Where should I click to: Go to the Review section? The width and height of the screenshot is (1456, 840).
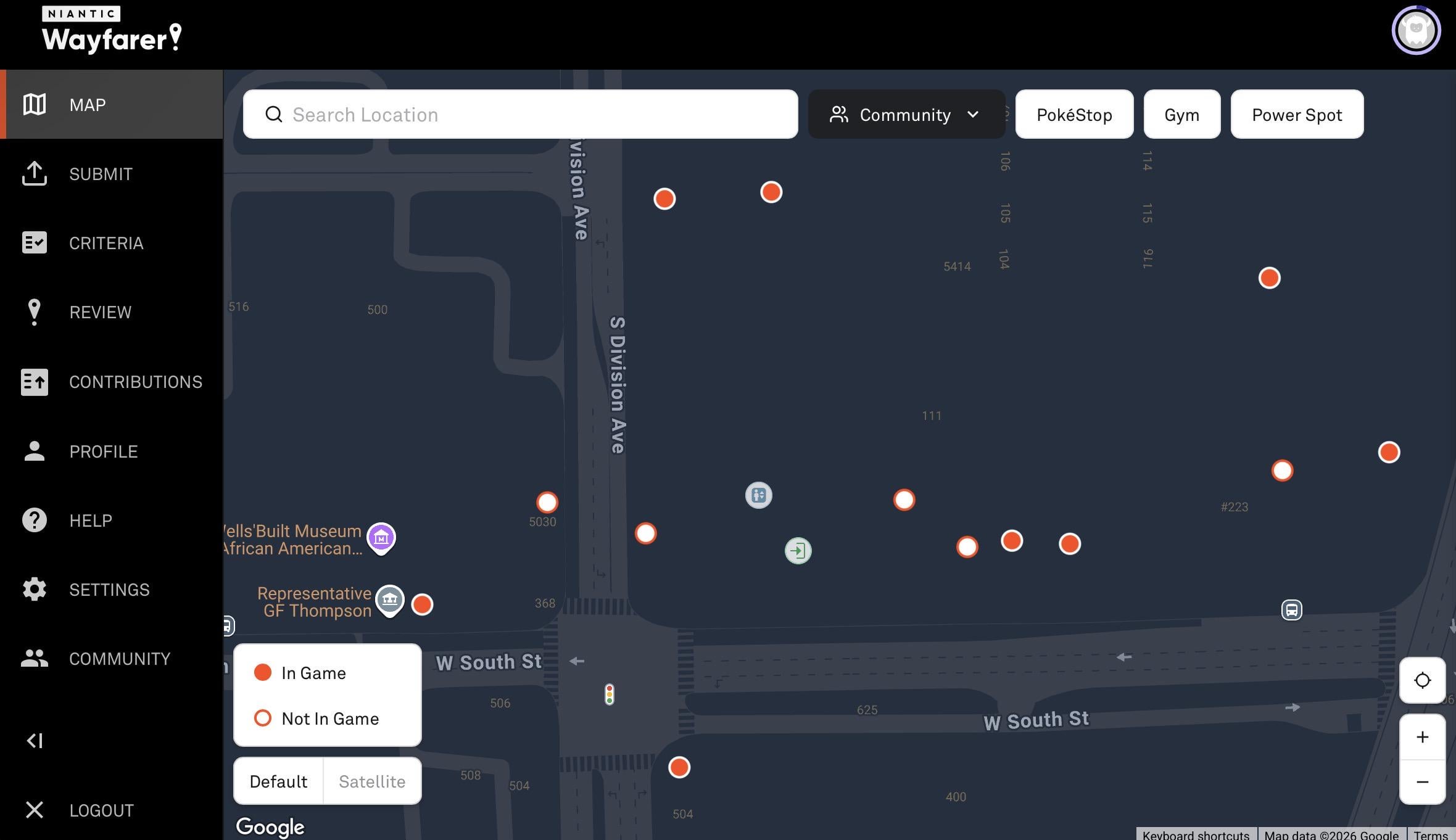100,312
